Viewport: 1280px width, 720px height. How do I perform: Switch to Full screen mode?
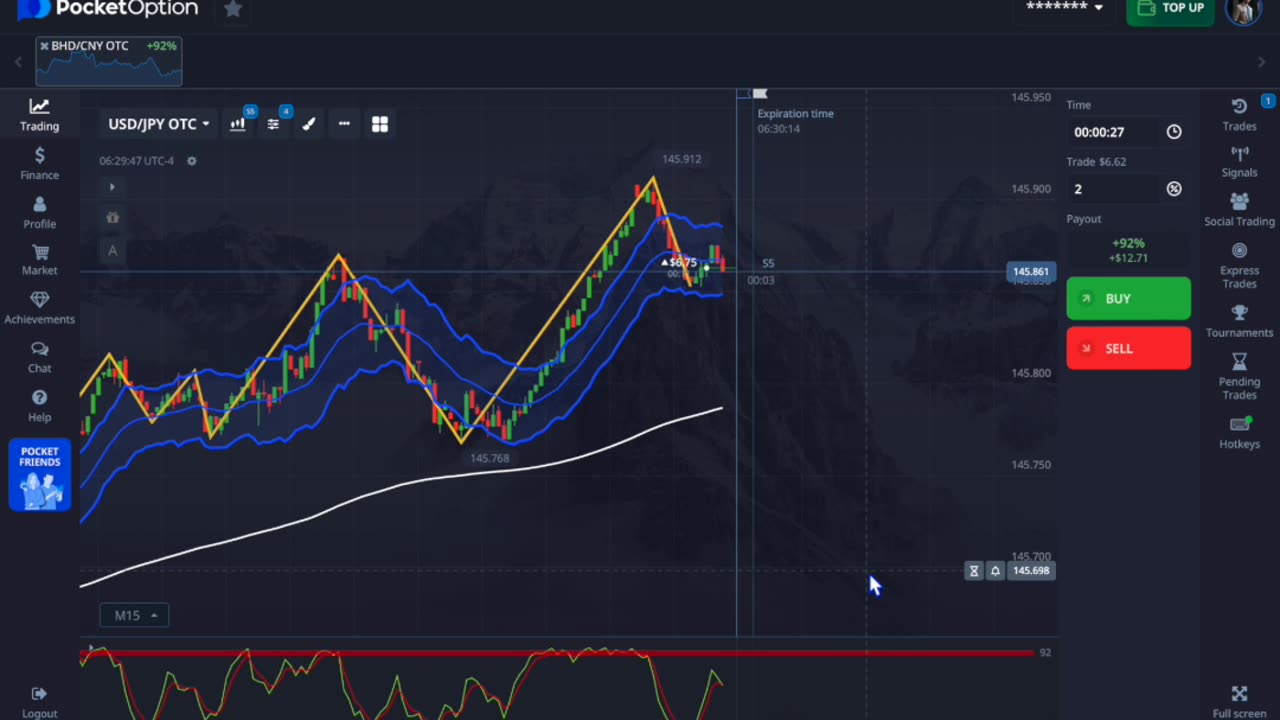(x=1239, y=702)
